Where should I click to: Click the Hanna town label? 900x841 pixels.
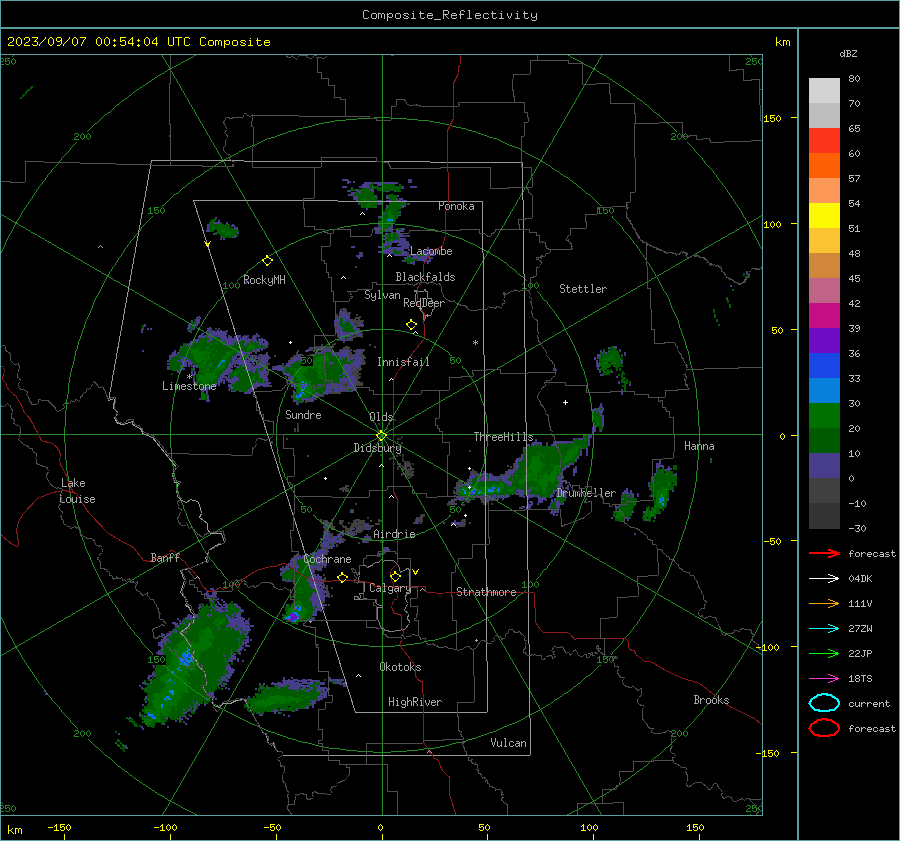[x=699, y=446]
